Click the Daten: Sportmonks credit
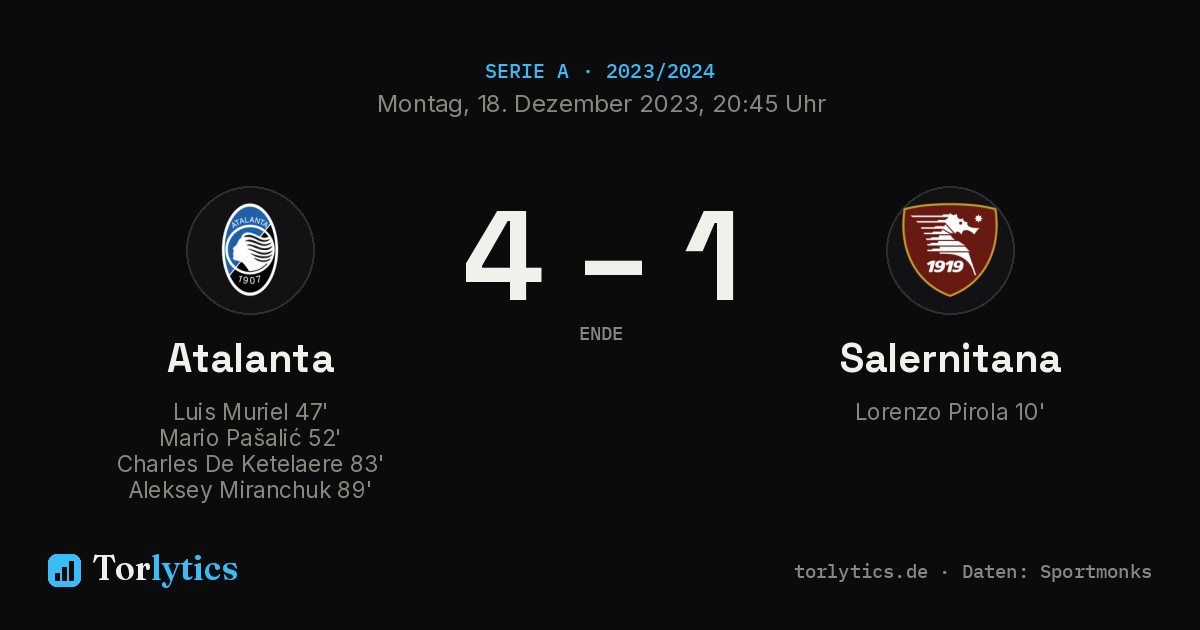 click(x=1057, y=572)
